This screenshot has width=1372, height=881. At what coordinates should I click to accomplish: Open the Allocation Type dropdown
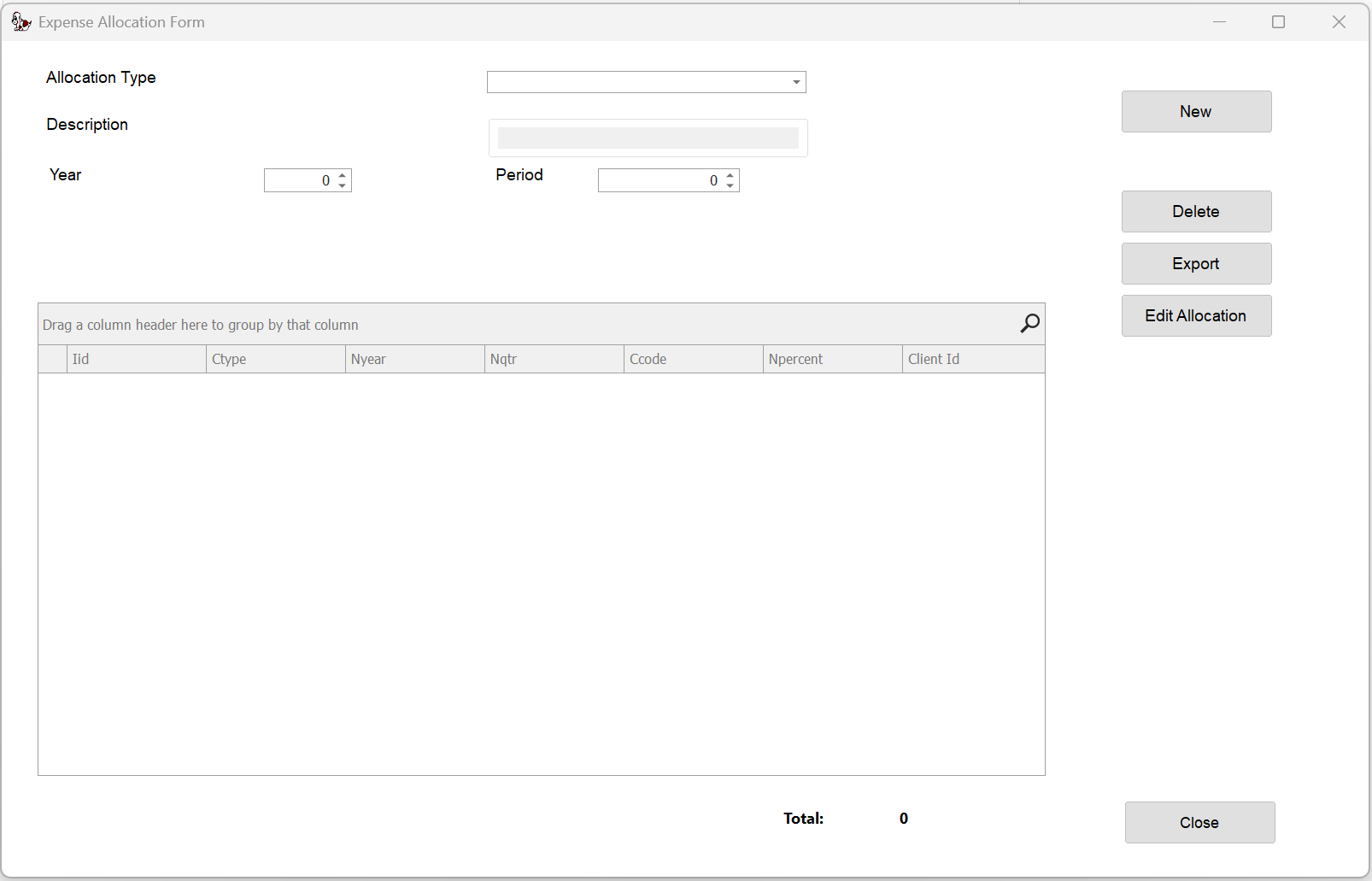(x=796, y=82)
